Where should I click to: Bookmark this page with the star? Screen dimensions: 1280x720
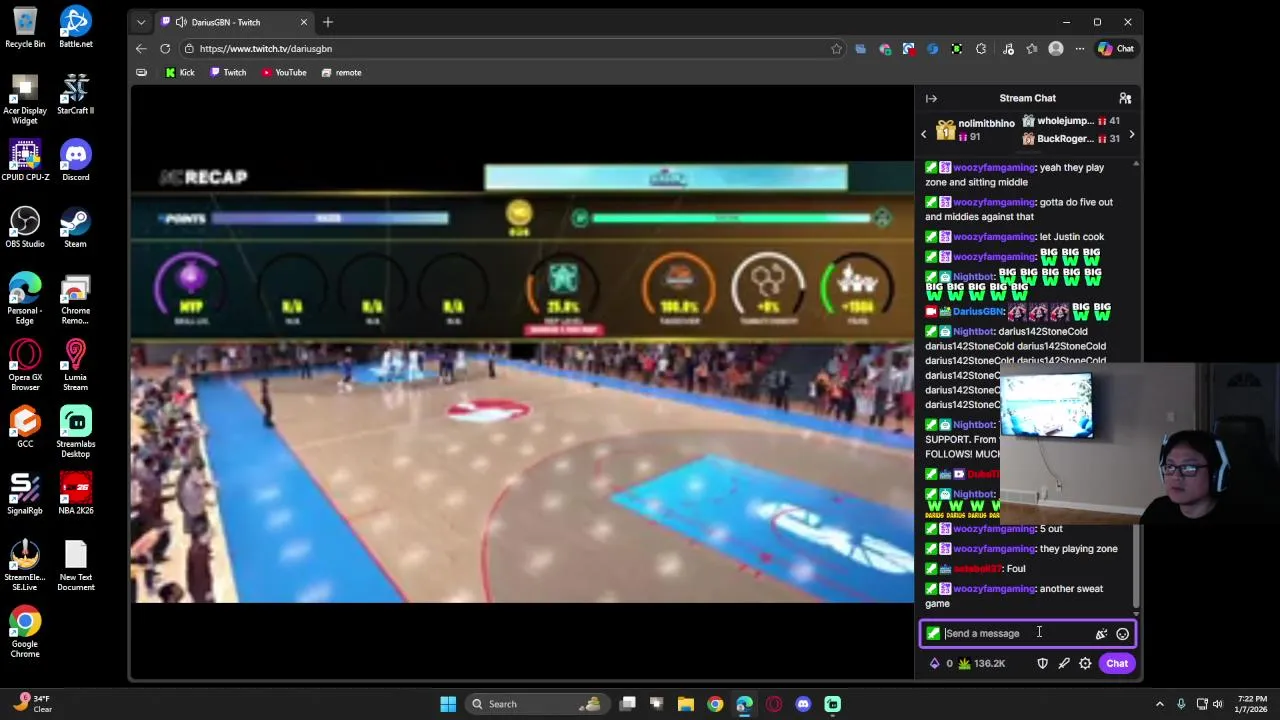(836, 48)
